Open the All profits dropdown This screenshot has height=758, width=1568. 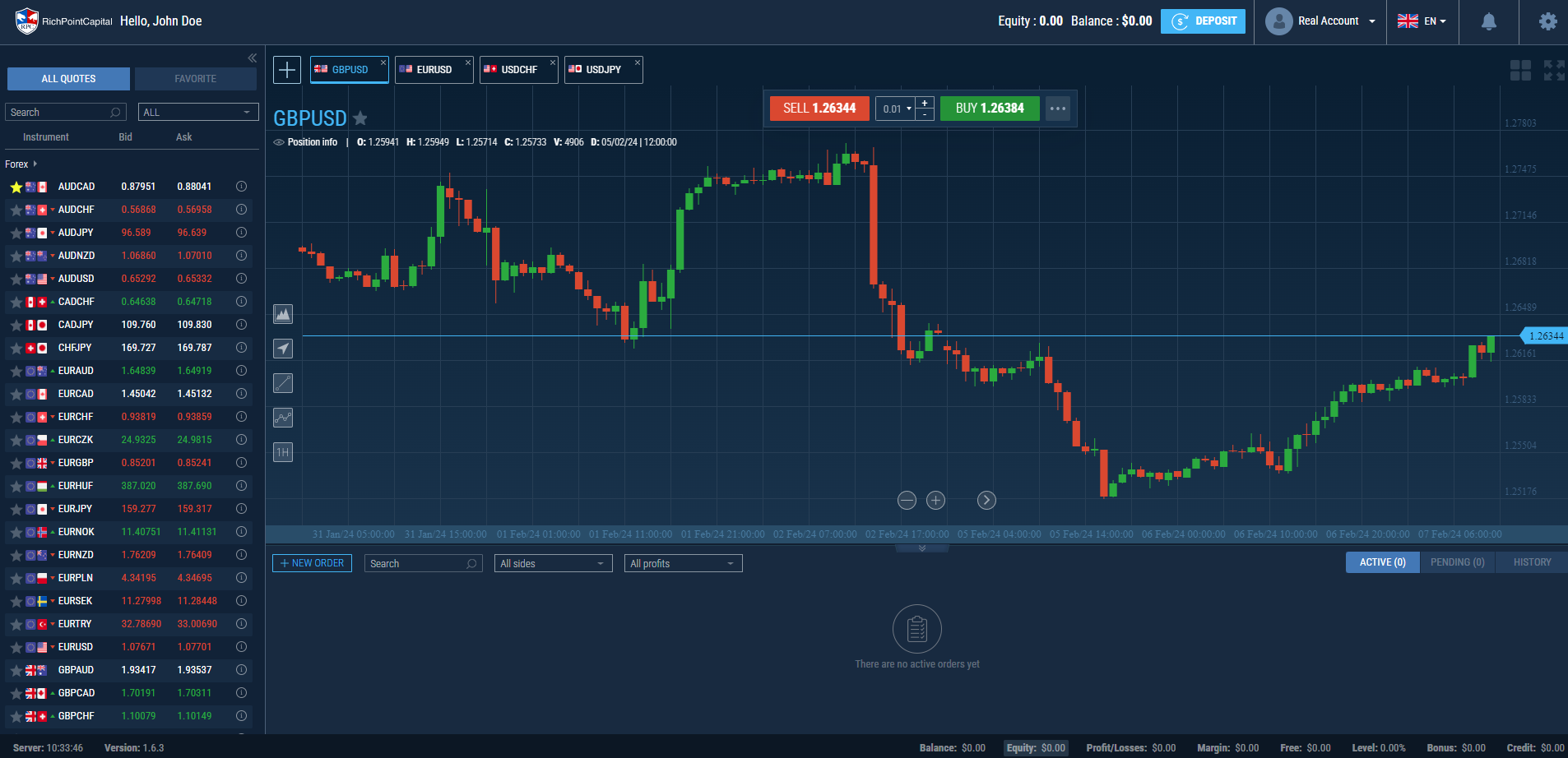684,563
